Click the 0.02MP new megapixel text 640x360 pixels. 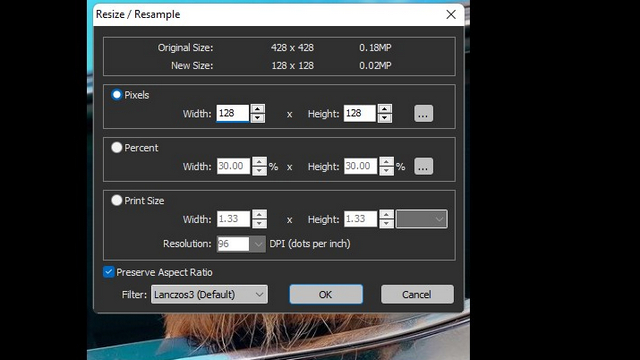[375, 65]
